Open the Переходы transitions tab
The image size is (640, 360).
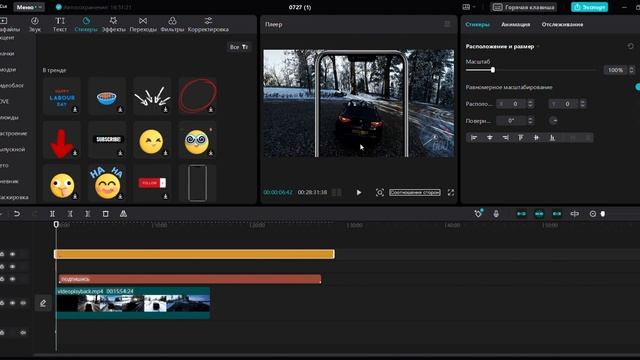coord(143,24)
